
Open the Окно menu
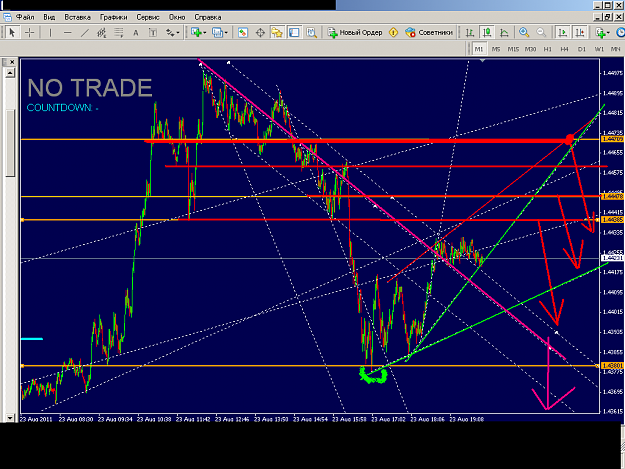coord(177,17)
